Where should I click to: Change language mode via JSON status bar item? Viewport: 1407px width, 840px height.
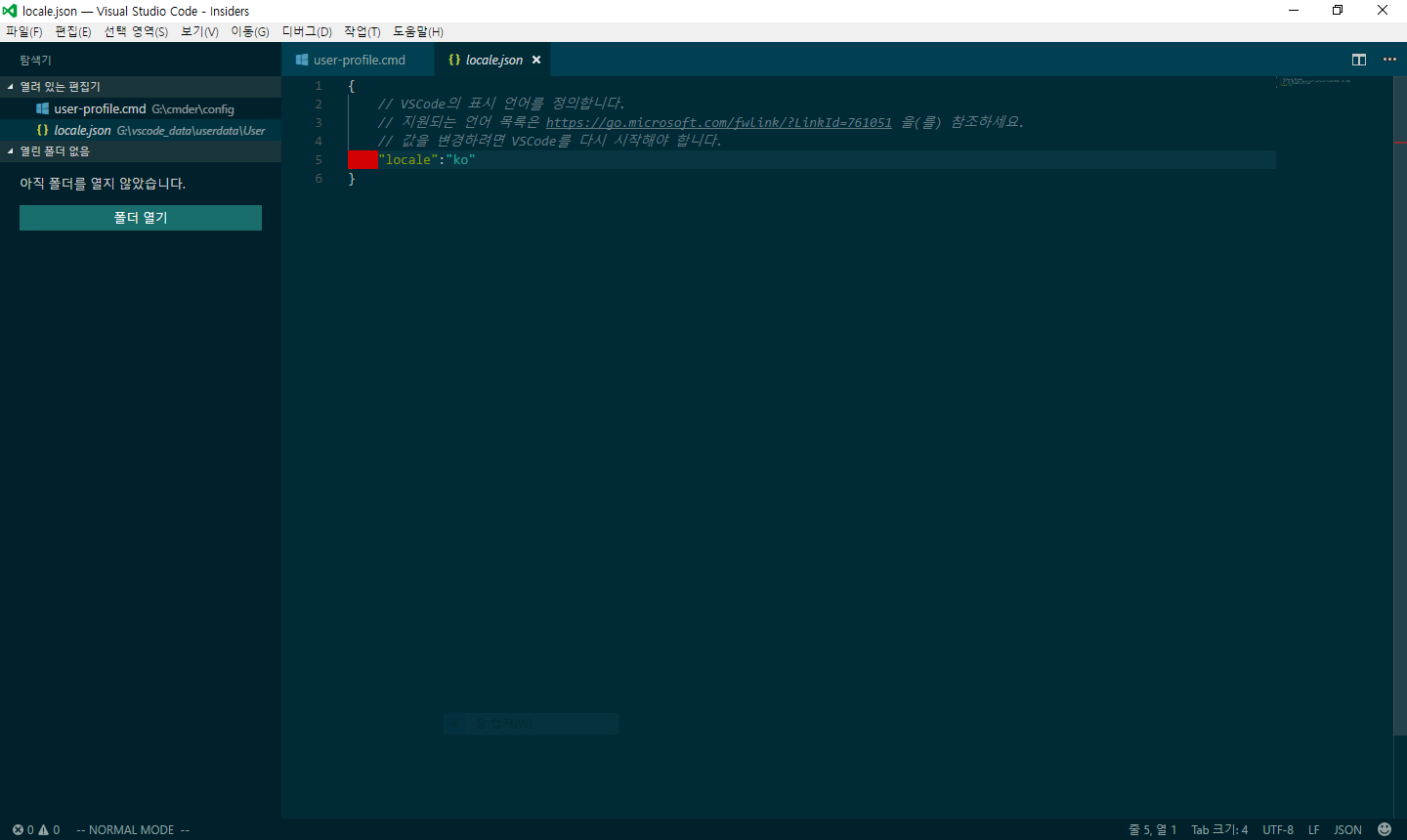pyautogui.click(x=1347, y=829)
